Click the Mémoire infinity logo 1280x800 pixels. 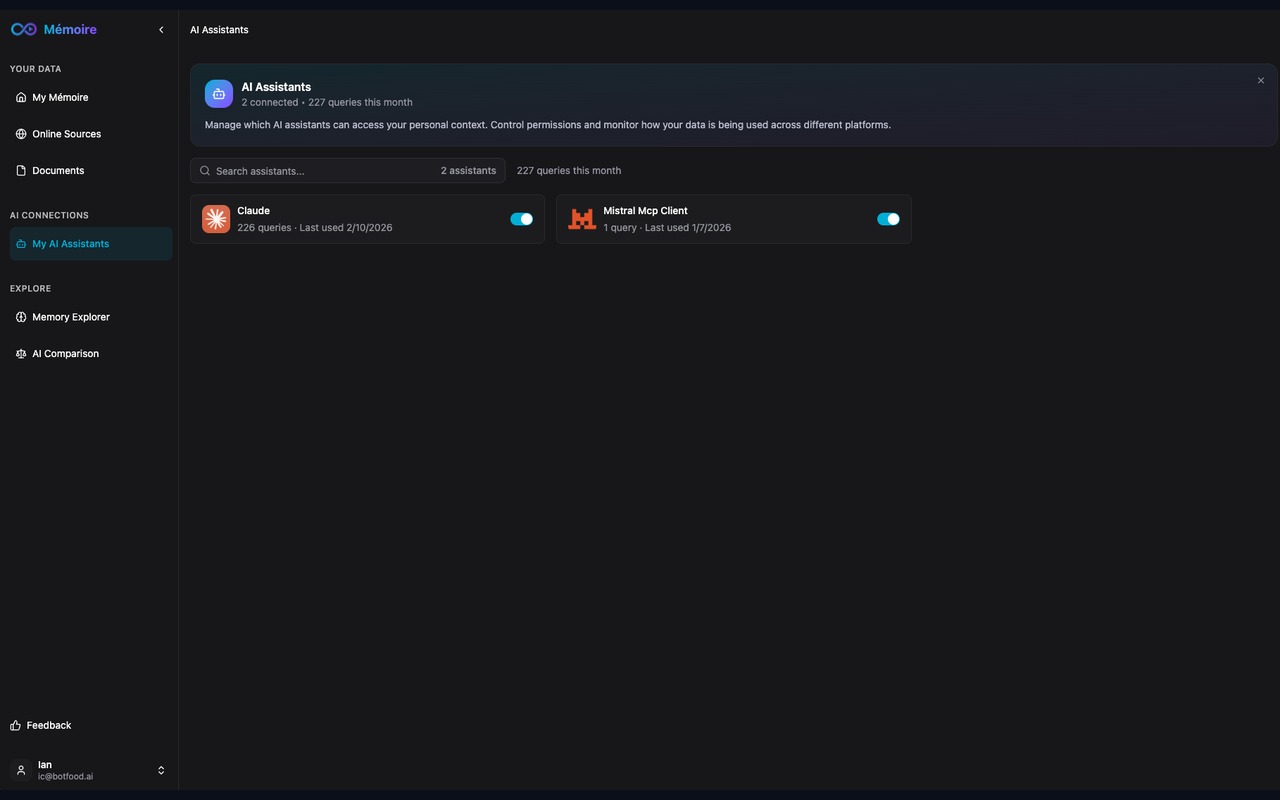pos(23,28)
